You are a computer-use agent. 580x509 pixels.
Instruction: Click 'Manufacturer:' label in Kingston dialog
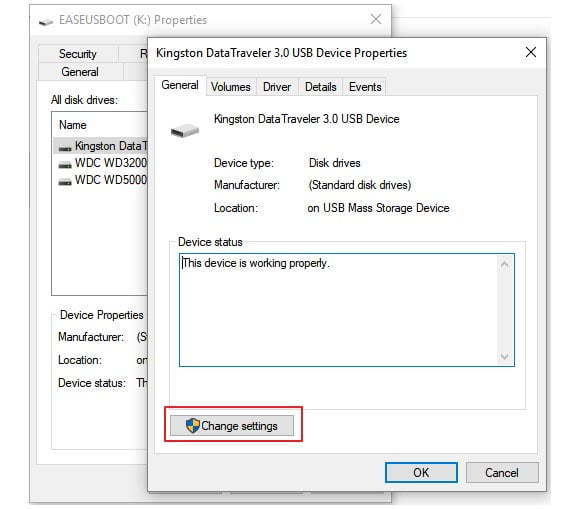point(247,185)
